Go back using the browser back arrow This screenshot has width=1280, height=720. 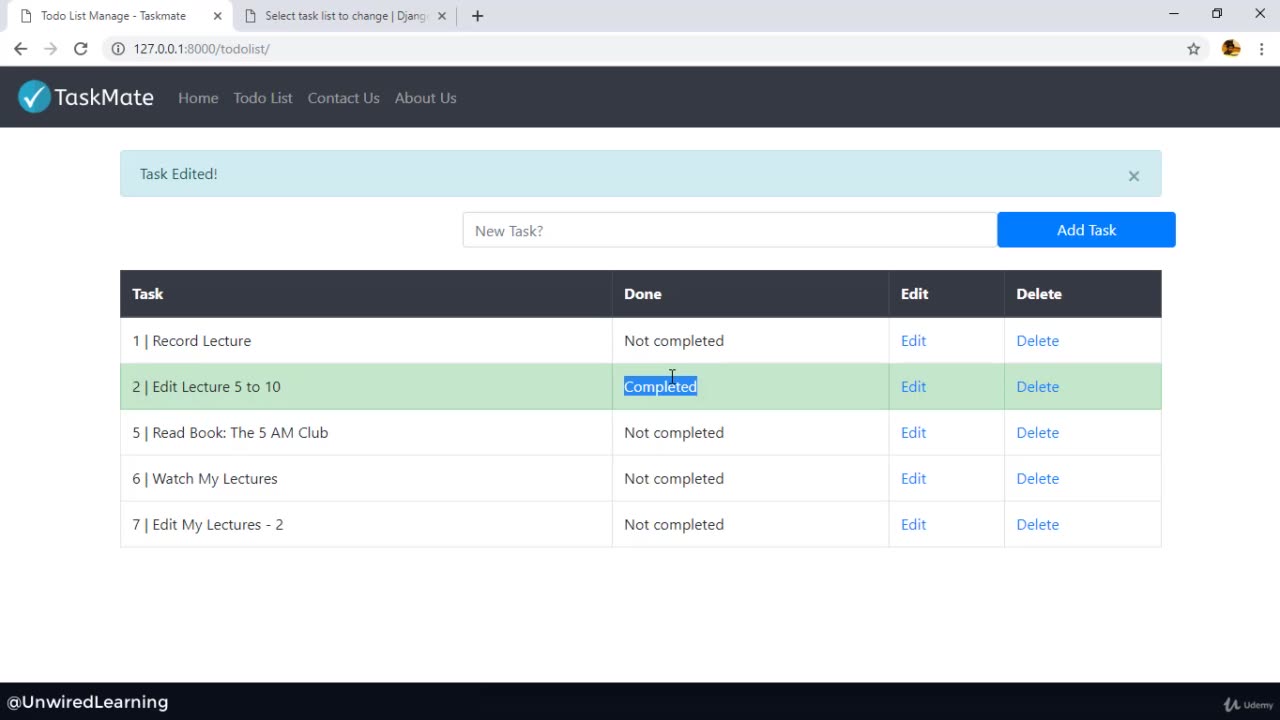(20, 49)
